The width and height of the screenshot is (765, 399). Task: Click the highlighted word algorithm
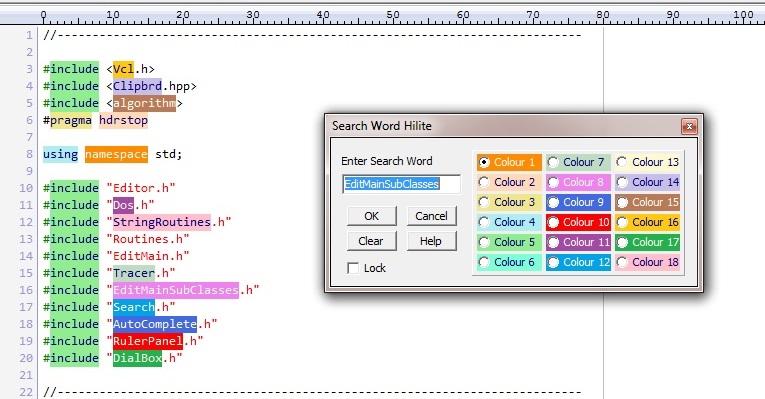click(x=144, y=103)
